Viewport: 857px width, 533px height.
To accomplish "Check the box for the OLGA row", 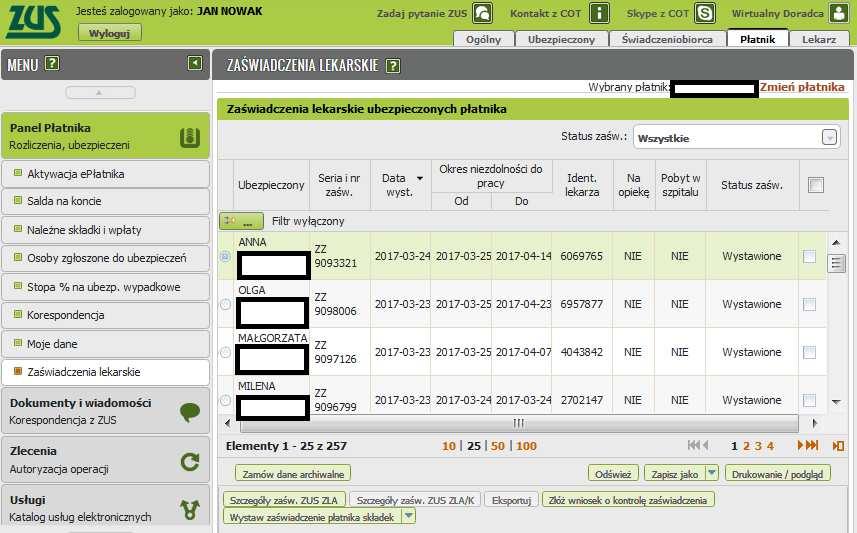I will [x=809, y=304].
